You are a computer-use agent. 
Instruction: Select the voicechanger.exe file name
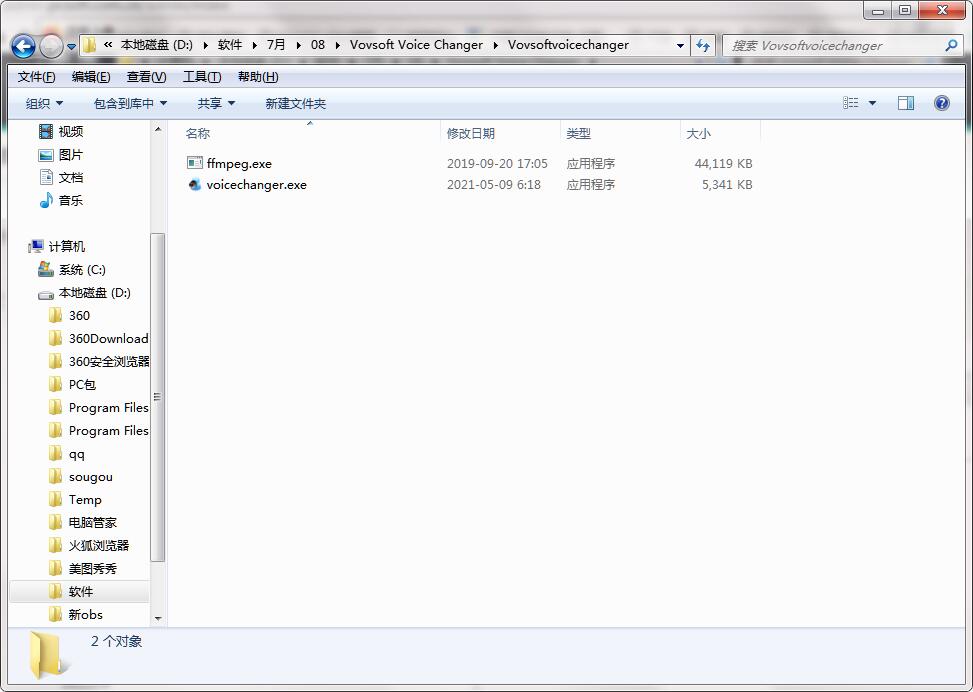coord(256,185)
